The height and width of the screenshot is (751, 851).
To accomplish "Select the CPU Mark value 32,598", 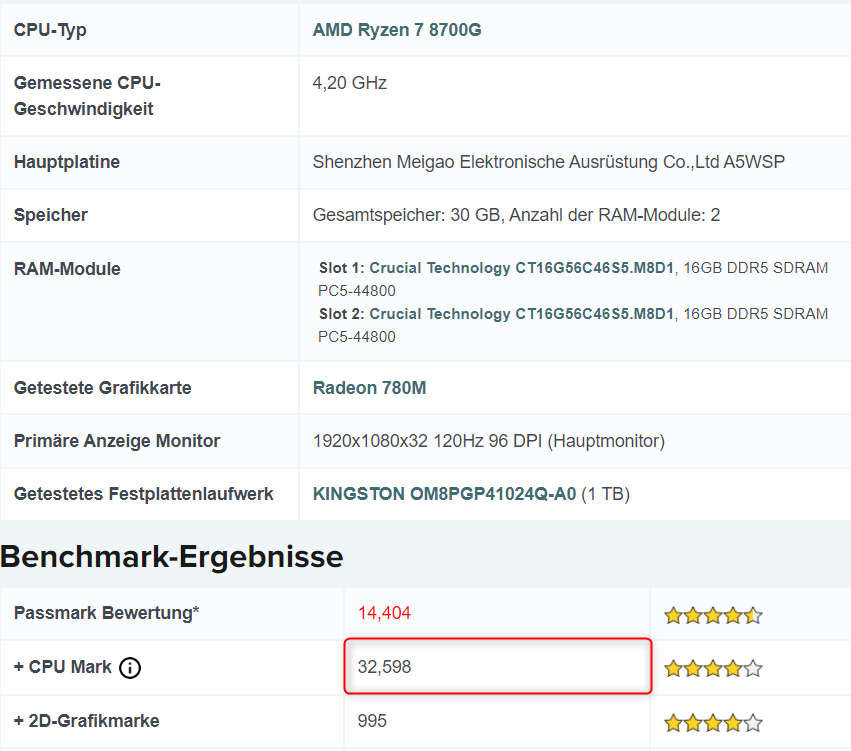I will click(384, 667).
